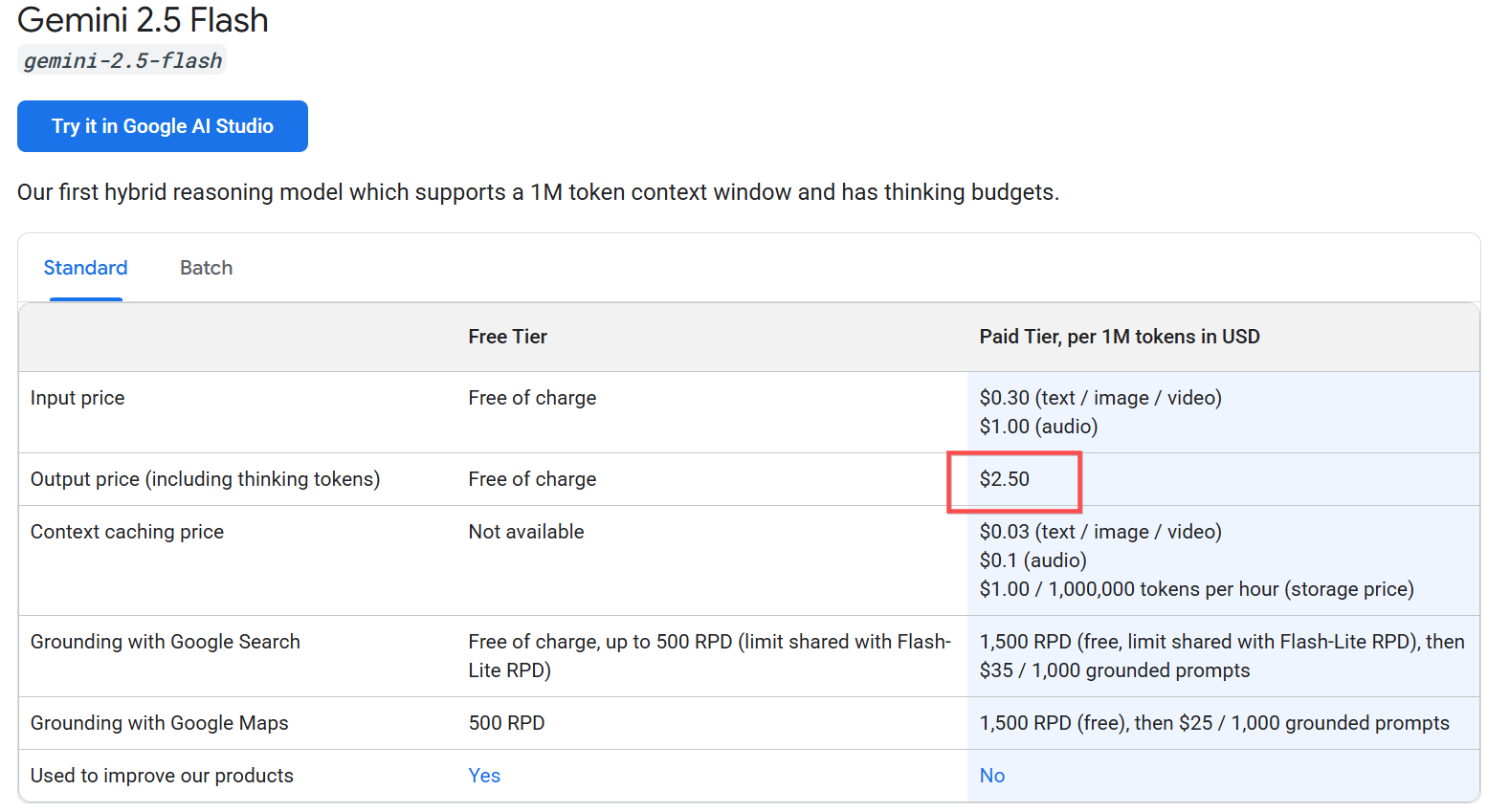Click the $1.00 (audio) input price text

(x=1038, y=427)
